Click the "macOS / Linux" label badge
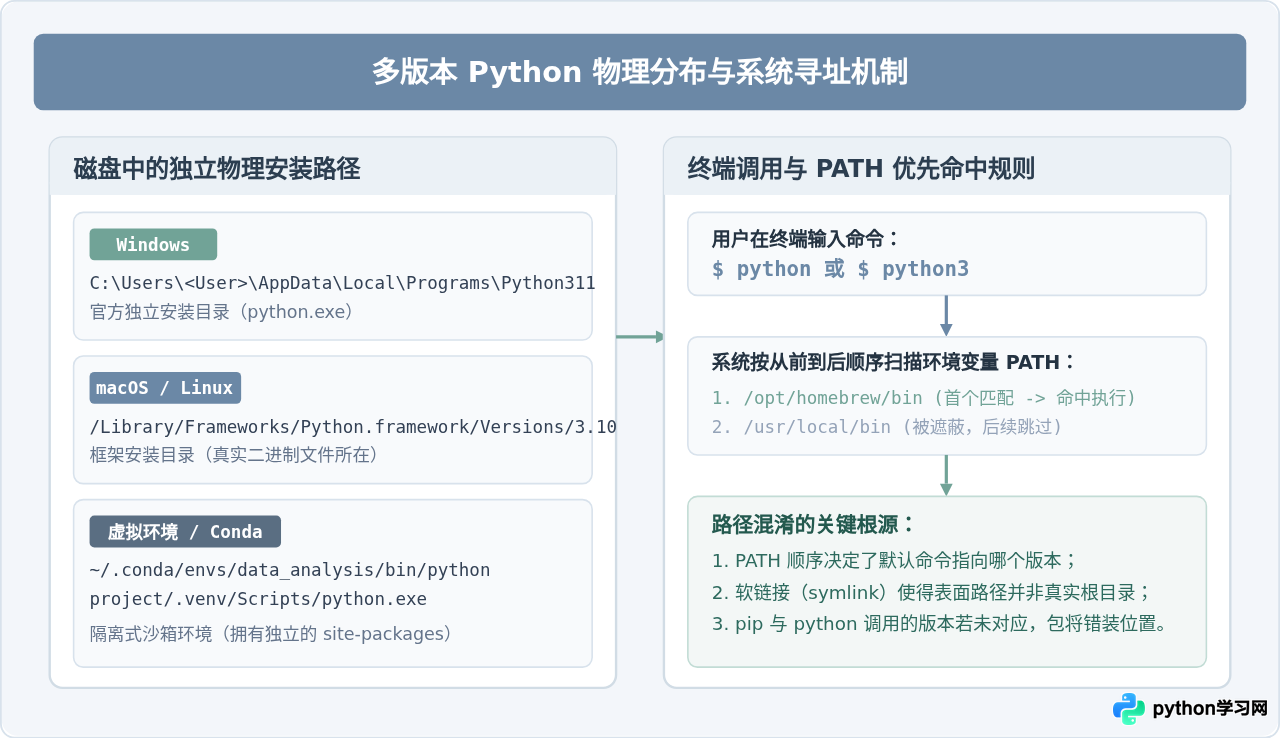 pyautogui.click(x=165, y=388)
